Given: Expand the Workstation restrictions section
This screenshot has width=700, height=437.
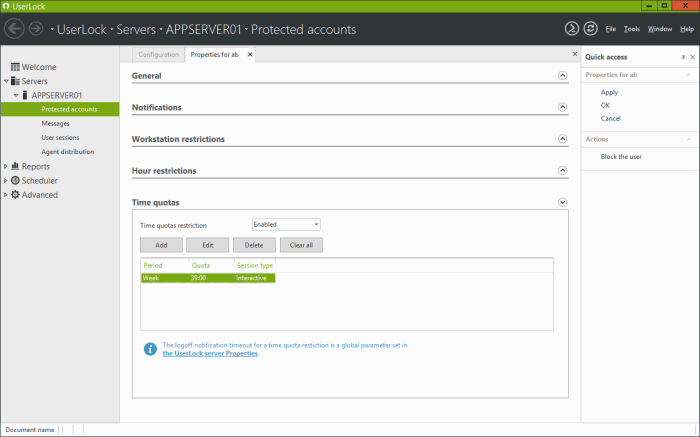Looking at the screenshot, I should tap(562, 139).
